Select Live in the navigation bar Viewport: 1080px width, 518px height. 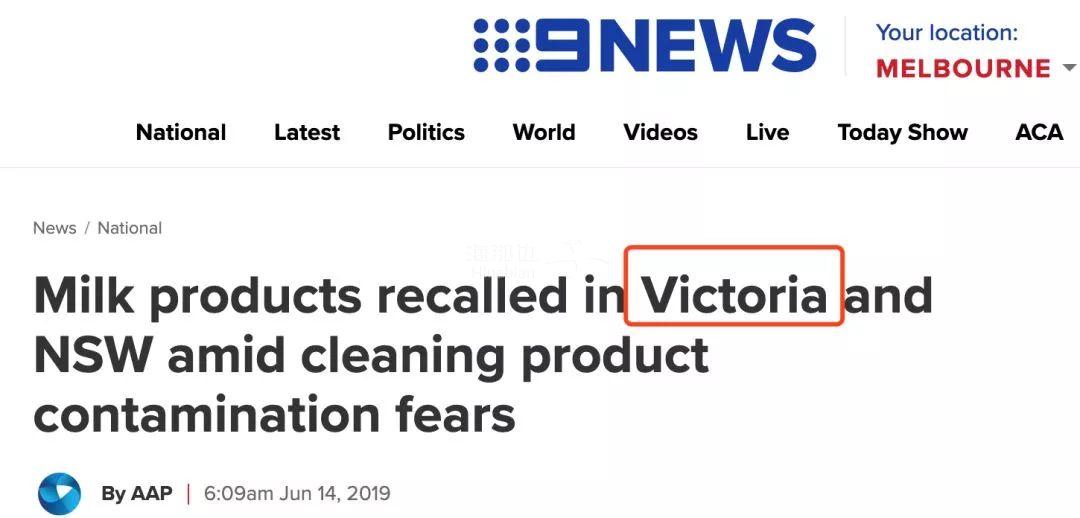tap(767, 132)
